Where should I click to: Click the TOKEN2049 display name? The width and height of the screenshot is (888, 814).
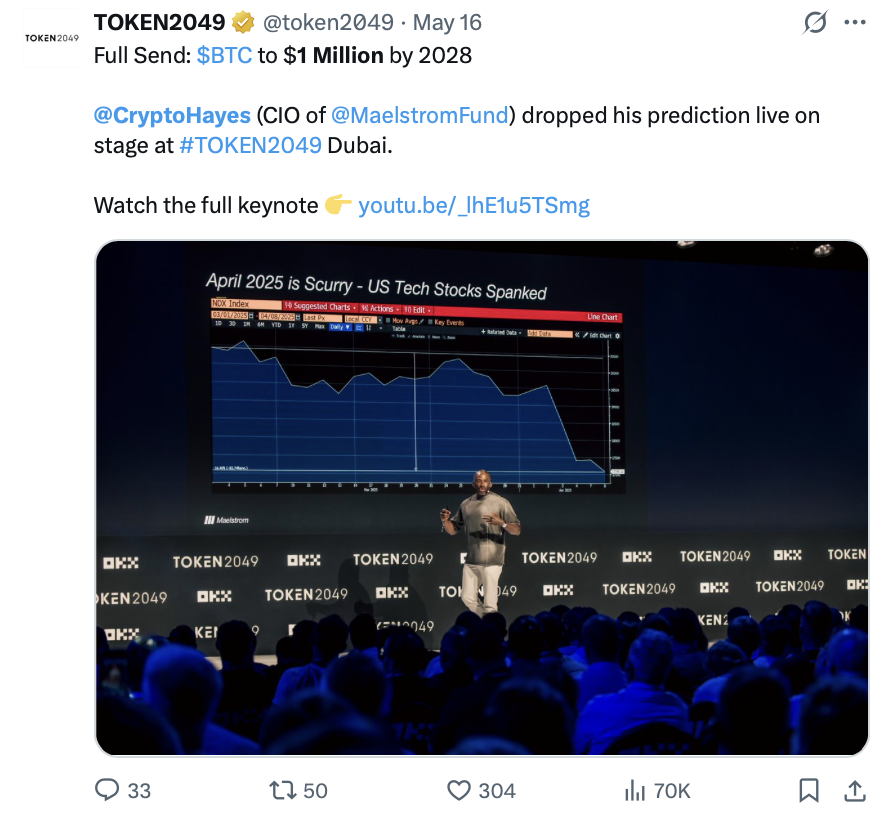pyautogui.click(x=158, y=22)
